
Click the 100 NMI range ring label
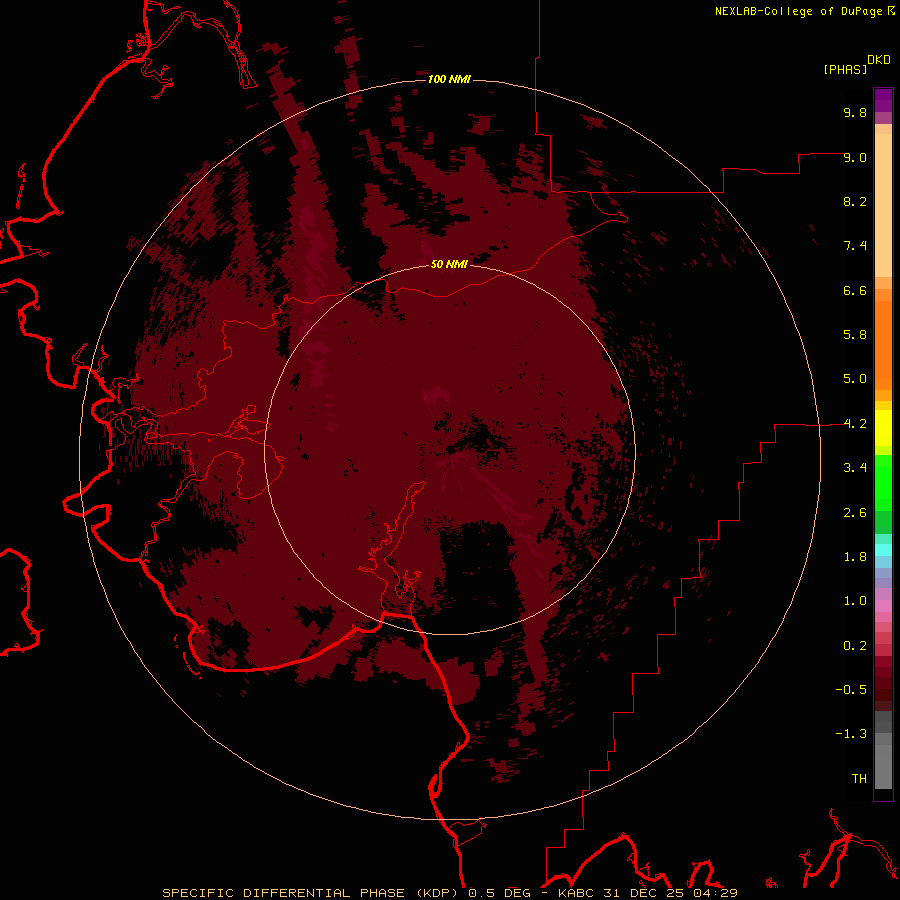449,79
